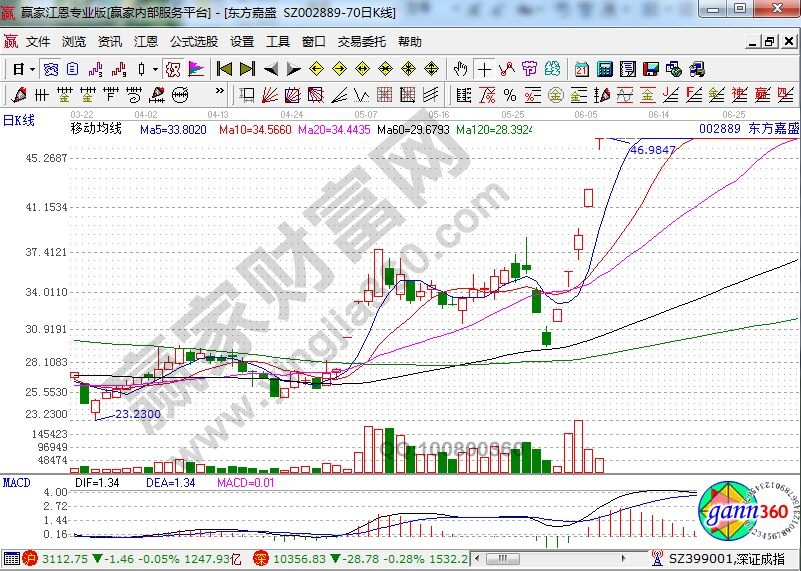801x571 pixels.
Task: Select the Gann fan lines tool
Action: (x=270, y=95)
